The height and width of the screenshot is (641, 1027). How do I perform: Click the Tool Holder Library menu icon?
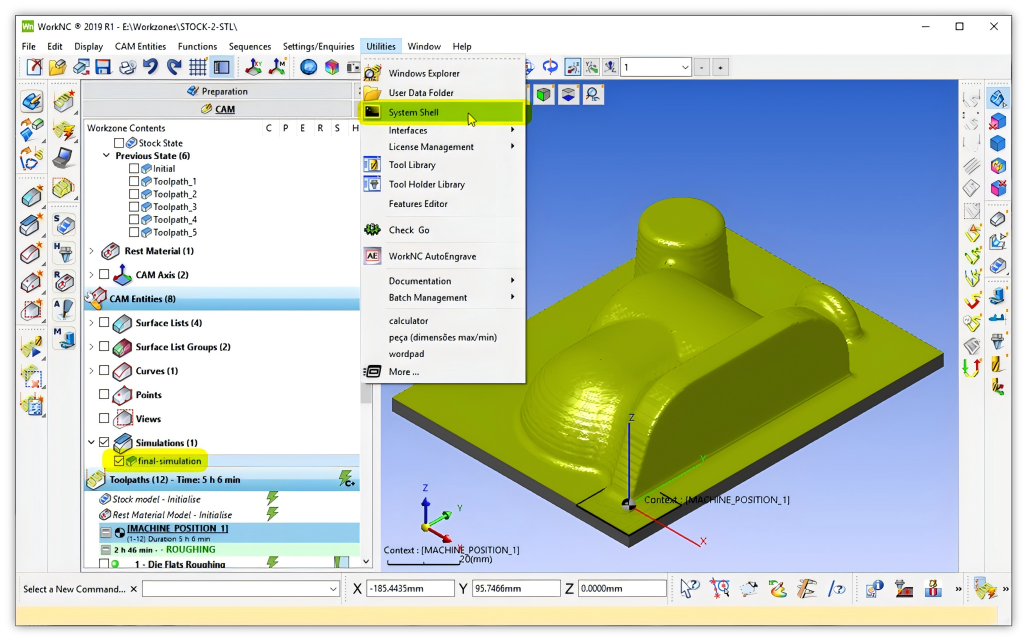(x=372, y=184)
